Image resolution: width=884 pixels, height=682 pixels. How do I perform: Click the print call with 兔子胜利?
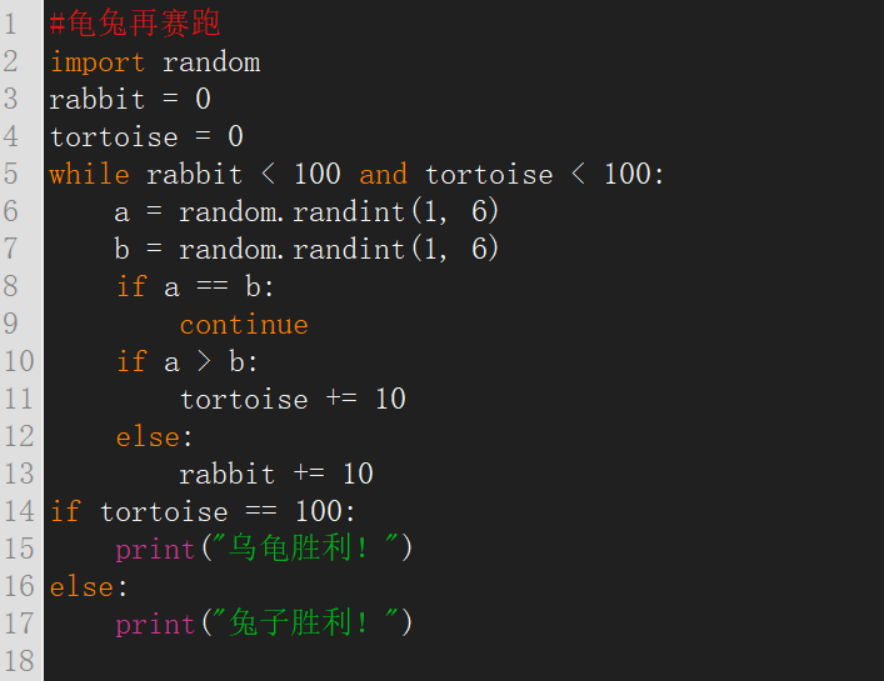pyautogui.click(x=264, y=623)
